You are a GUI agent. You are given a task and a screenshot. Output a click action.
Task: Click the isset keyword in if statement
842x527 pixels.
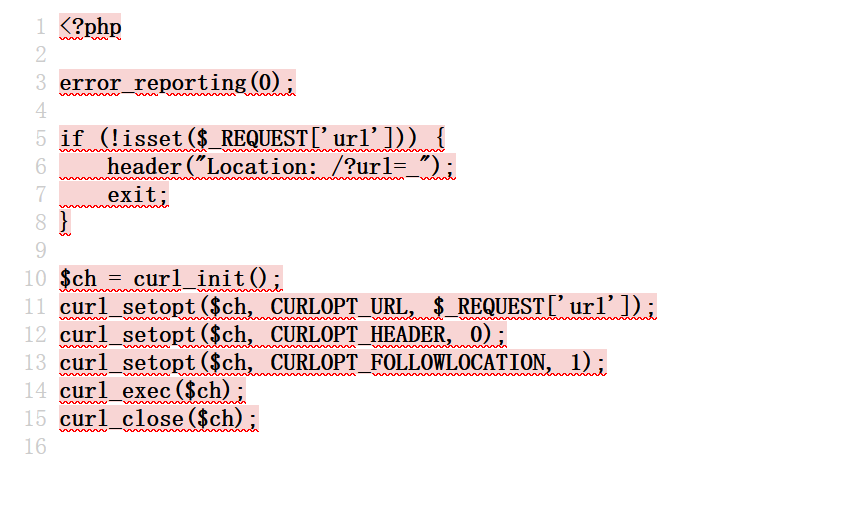(x=153, y=139)
